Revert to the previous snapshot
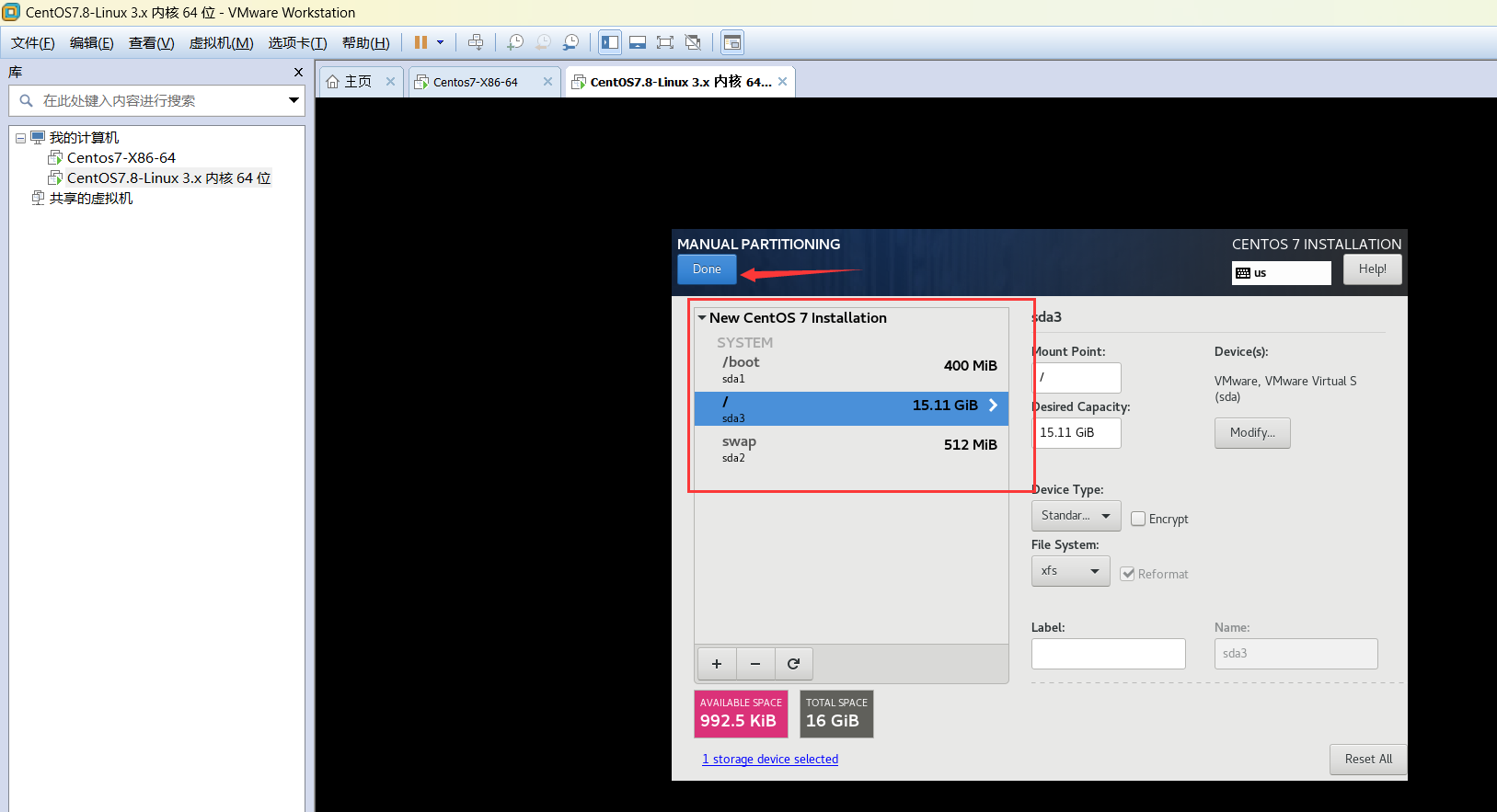This screenshot has height=812, width=1497. point(544,42)
